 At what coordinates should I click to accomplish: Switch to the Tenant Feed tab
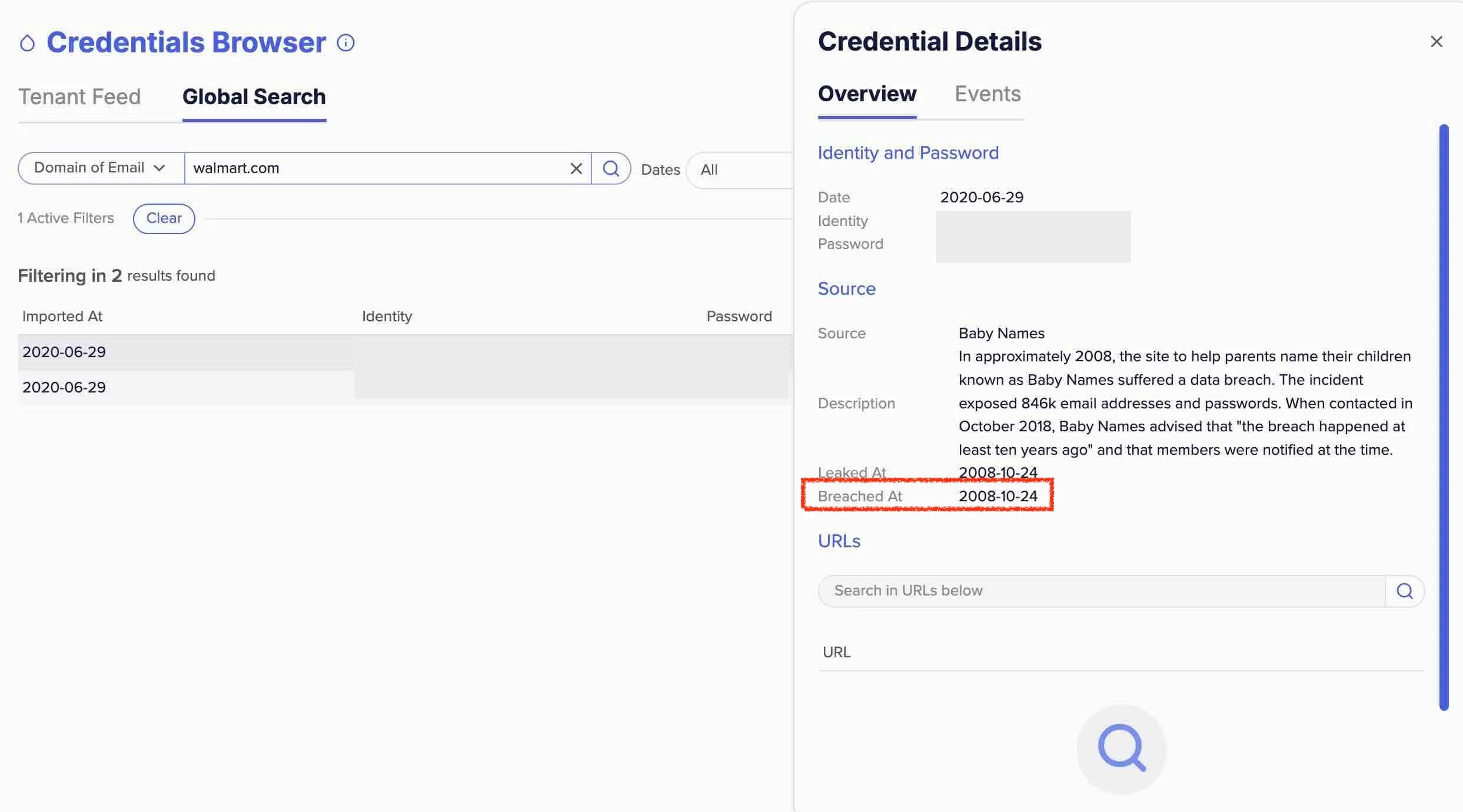pyautogui.click(x=79, y=96)
